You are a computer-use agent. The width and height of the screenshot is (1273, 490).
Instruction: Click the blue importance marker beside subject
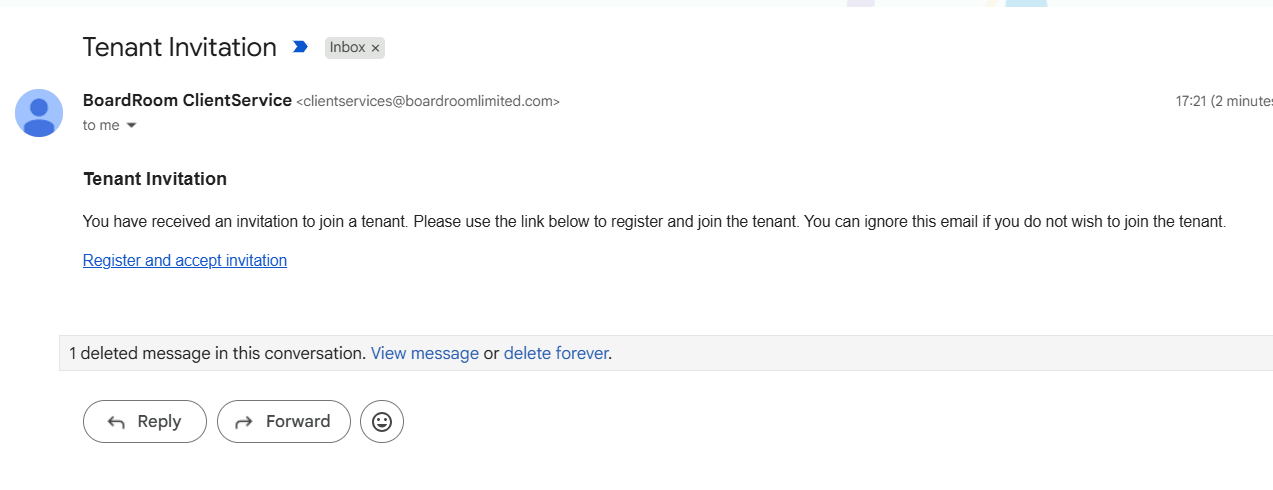click(x=300, y=47)
